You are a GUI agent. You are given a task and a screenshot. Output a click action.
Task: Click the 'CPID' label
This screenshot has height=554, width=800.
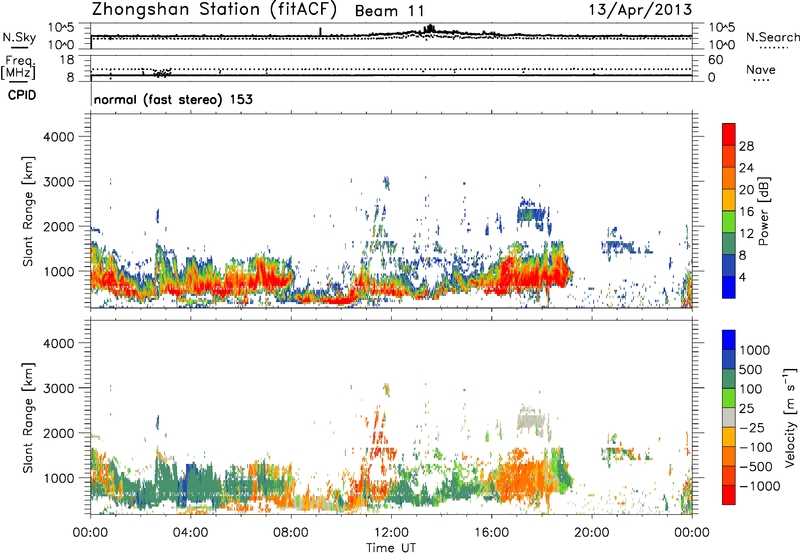pyautogui.click(x=22, y=95)
